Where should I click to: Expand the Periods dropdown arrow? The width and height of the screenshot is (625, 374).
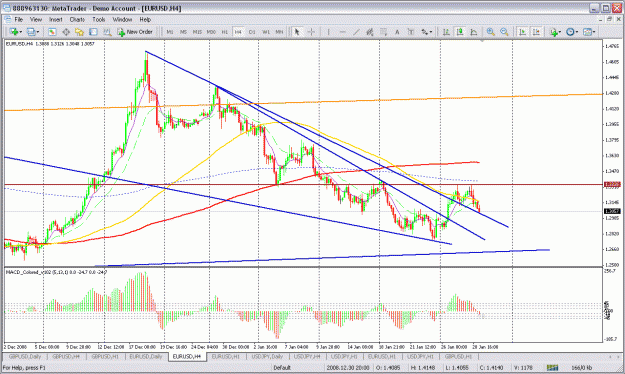click(577, 32)
